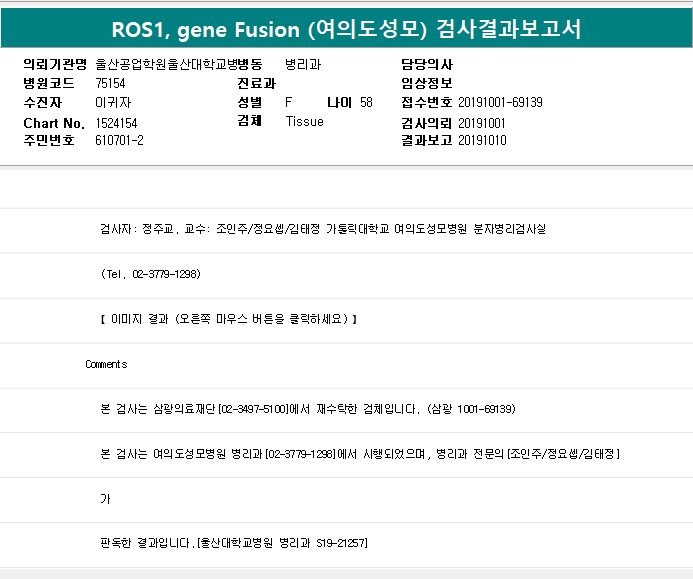The height and width of the screenshot is (579, 693).
Task: Click the 주민번호 value 610701-2
Action: (x=119, y=140)
